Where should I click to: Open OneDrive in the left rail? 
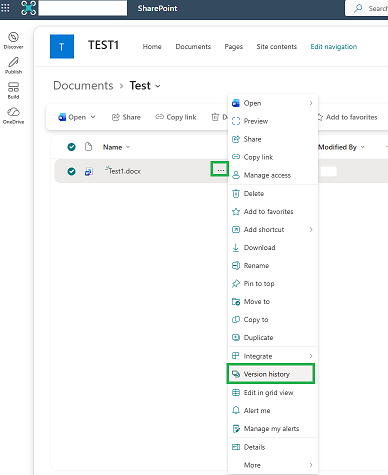[13, 115]
